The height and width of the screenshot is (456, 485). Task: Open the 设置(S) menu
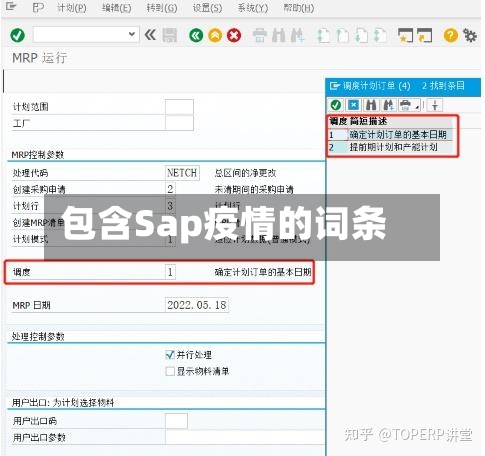point(207,8)
